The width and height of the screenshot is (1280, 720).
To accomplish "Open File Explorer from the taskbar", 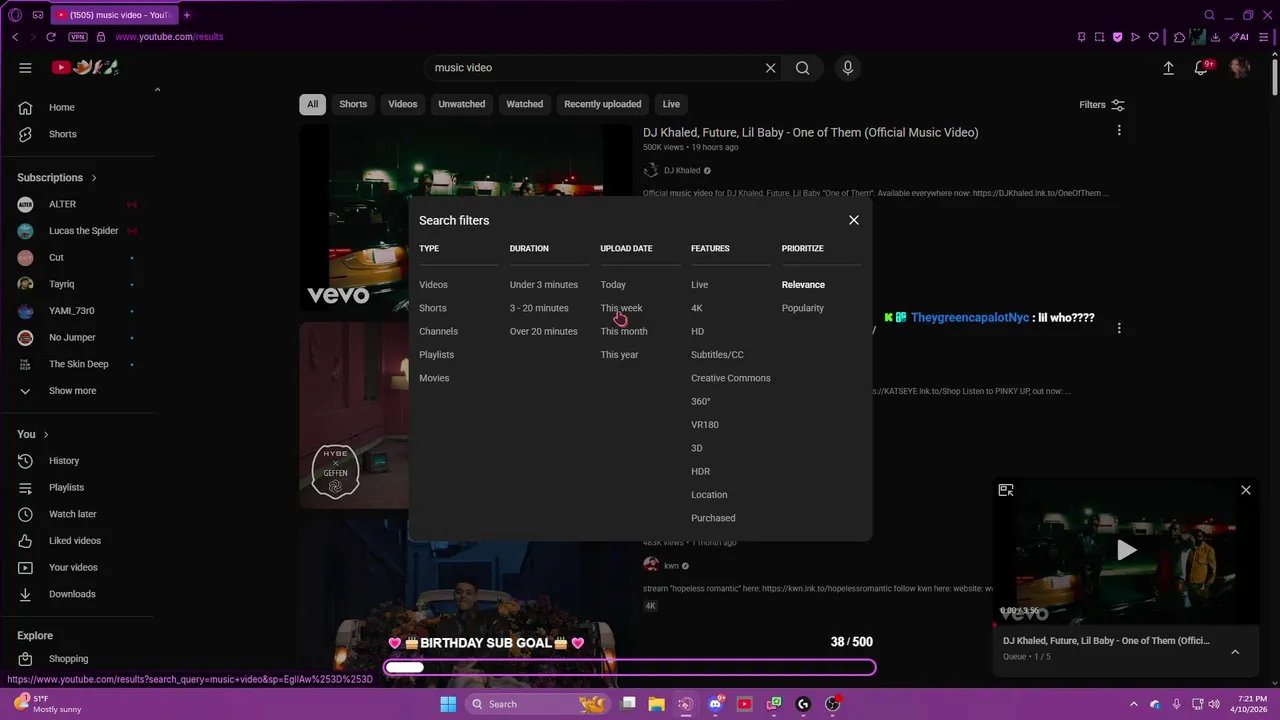I will (x=656, y=704).
